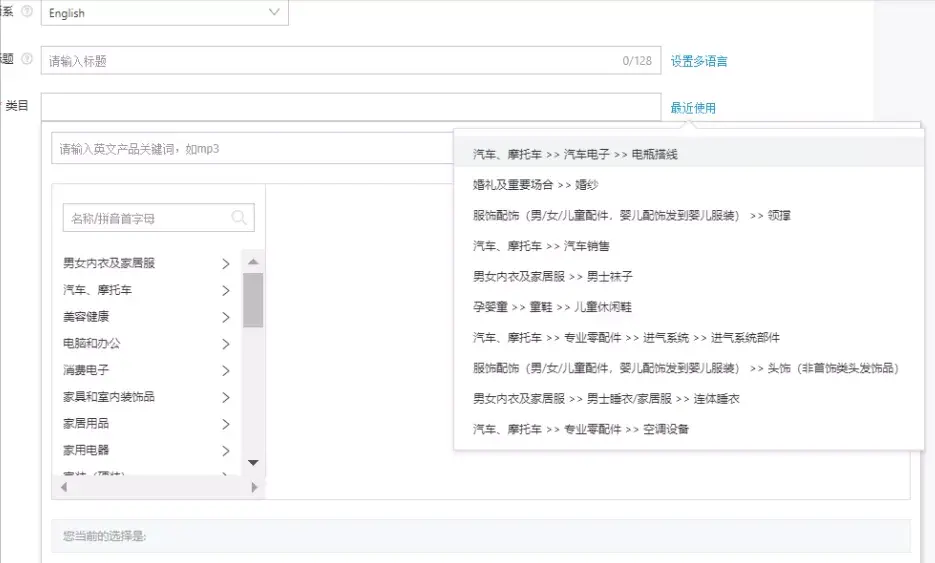The height and width of the screenshot is (563, 935).
Task: Select the 电脑和办公 category text
Action: point(92,344)
